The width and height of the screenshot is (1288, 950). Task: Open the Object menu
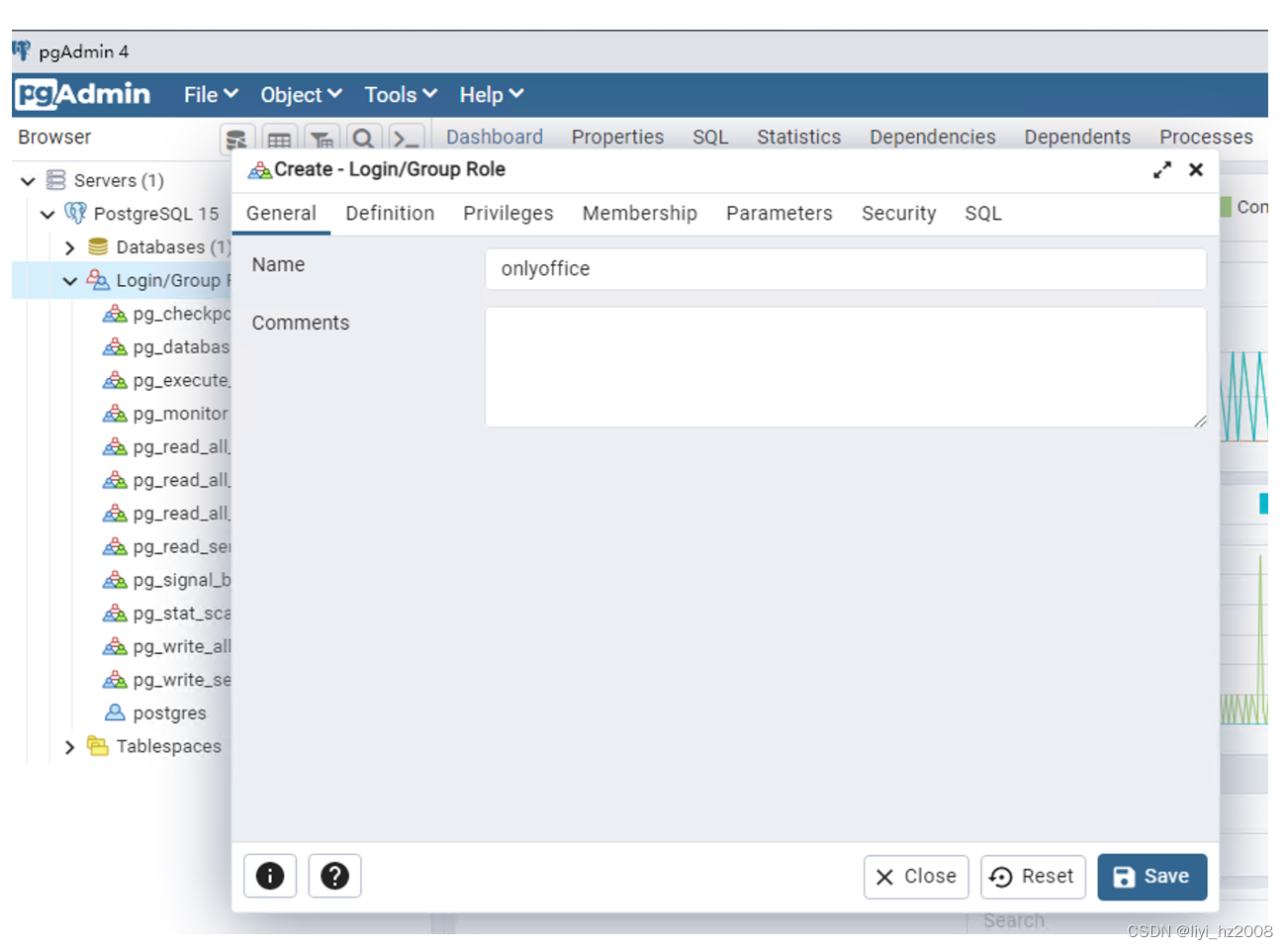301,95
